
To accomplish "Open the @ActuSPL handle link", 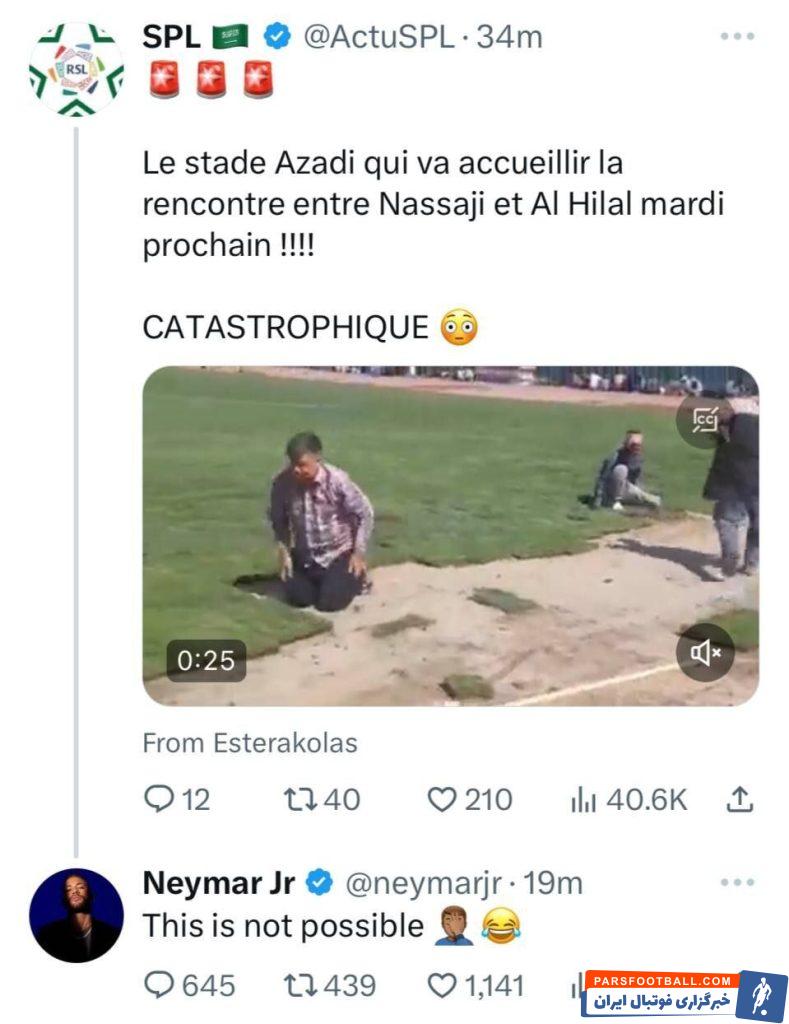I will point(380,37).
